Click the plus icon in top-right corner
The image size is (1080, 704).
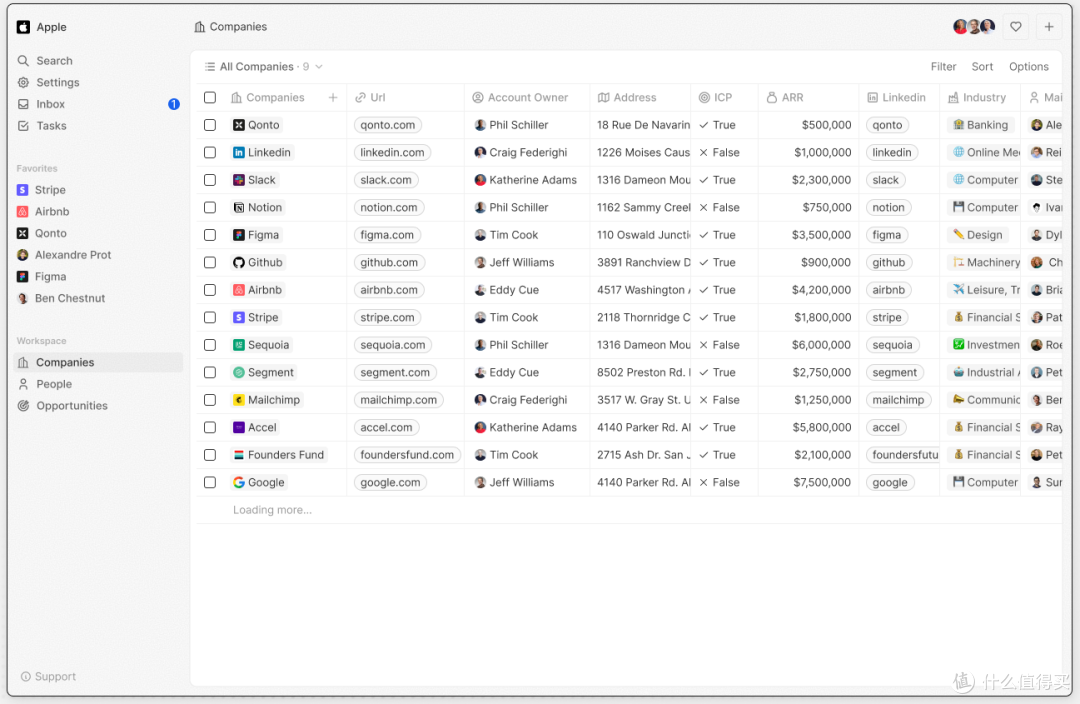1048,27
